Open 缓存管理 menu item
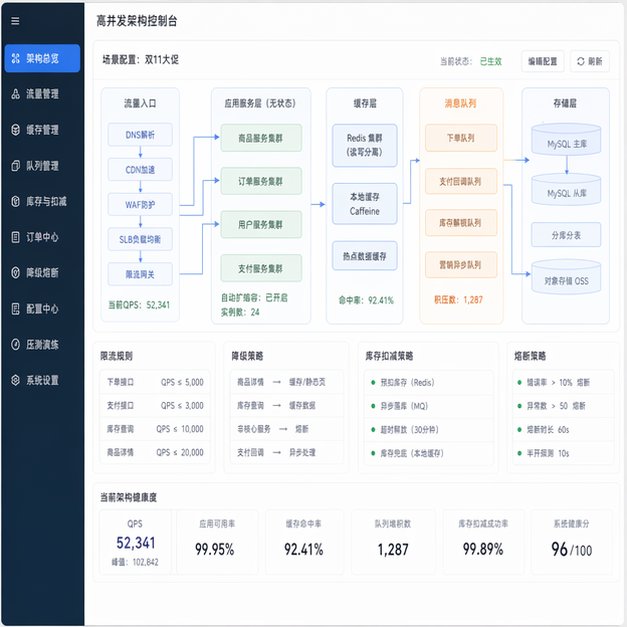Viewport: 627px width, 627px height. click(42, 130)
